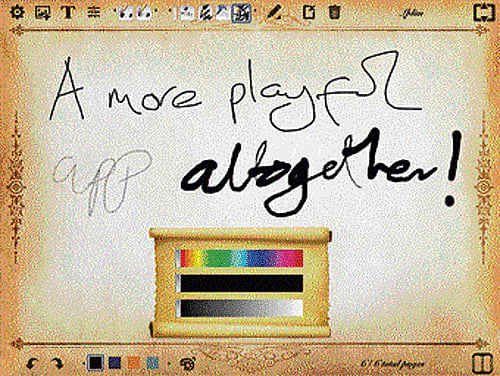Open settings with the gear icon
The image size is (500, 376).
pos(17,13)
